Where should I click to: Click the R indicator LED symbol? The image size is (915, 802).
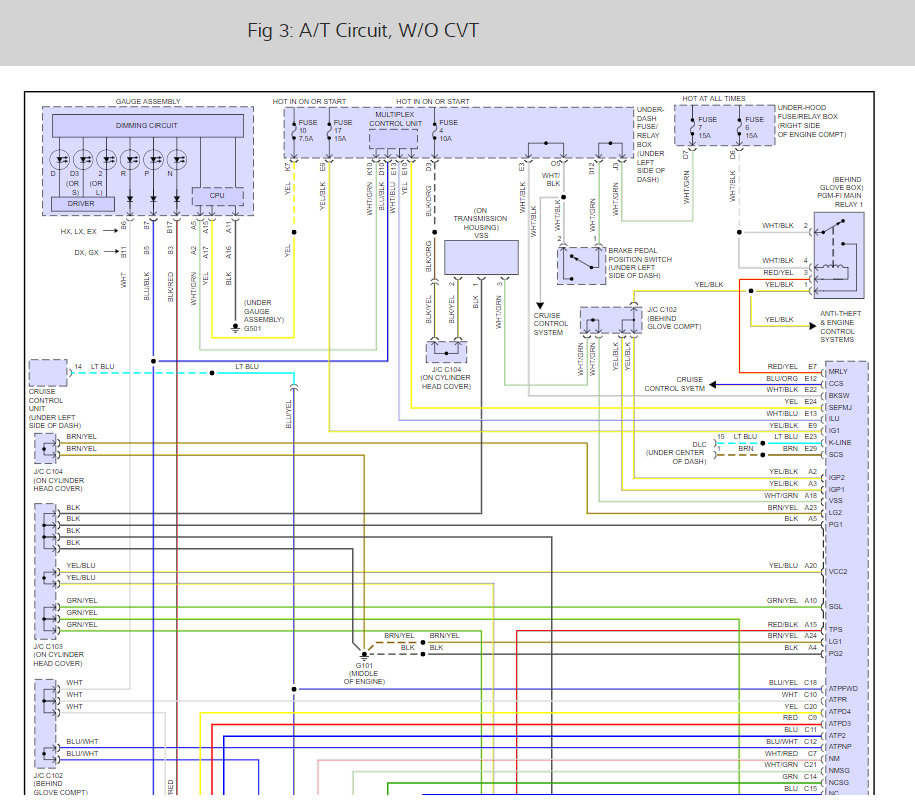[x=130, y=159]
